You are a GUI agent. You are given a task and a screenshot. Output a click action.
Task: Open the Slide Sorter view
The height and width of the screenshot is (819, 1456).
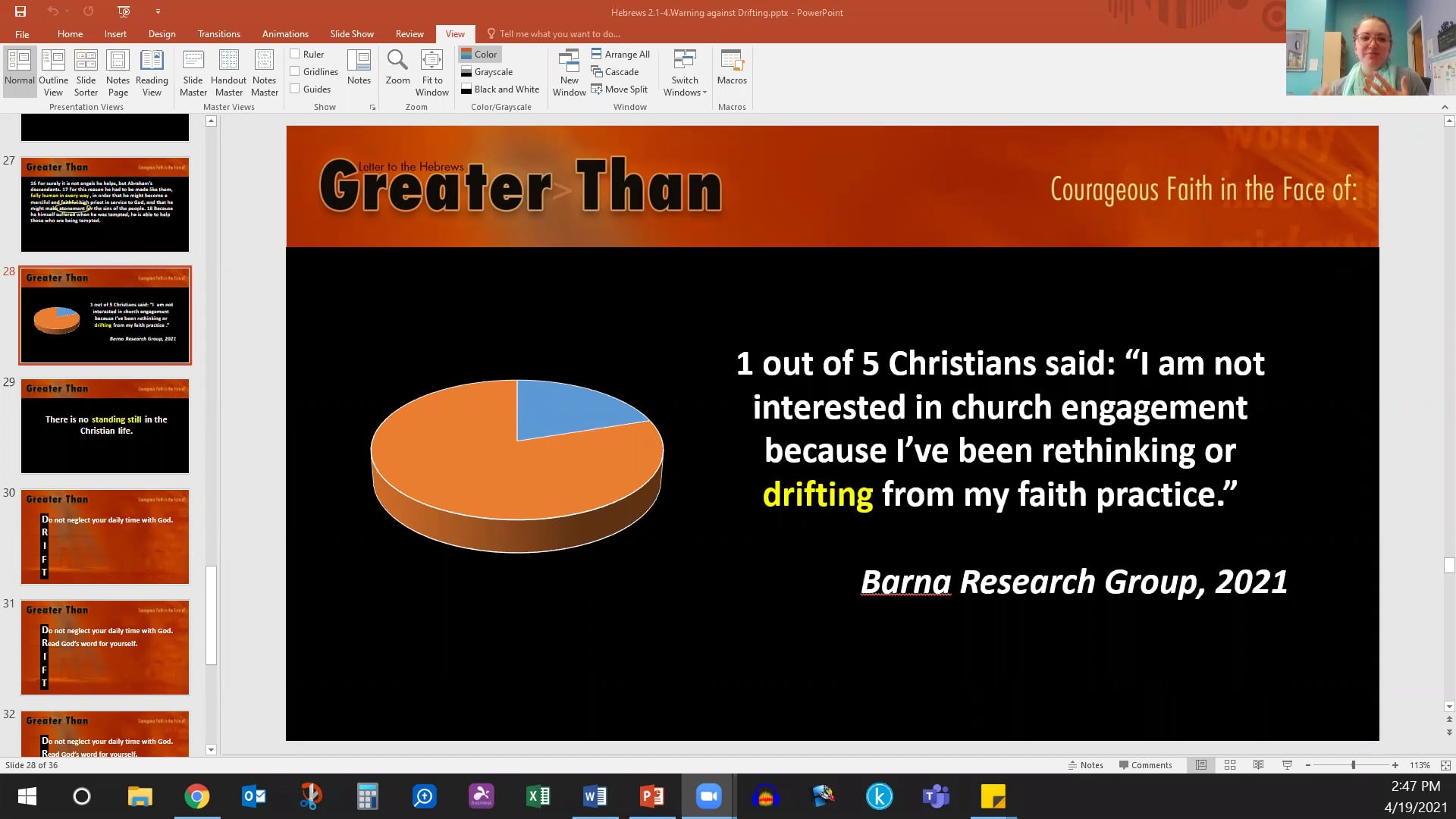(86, 73)
